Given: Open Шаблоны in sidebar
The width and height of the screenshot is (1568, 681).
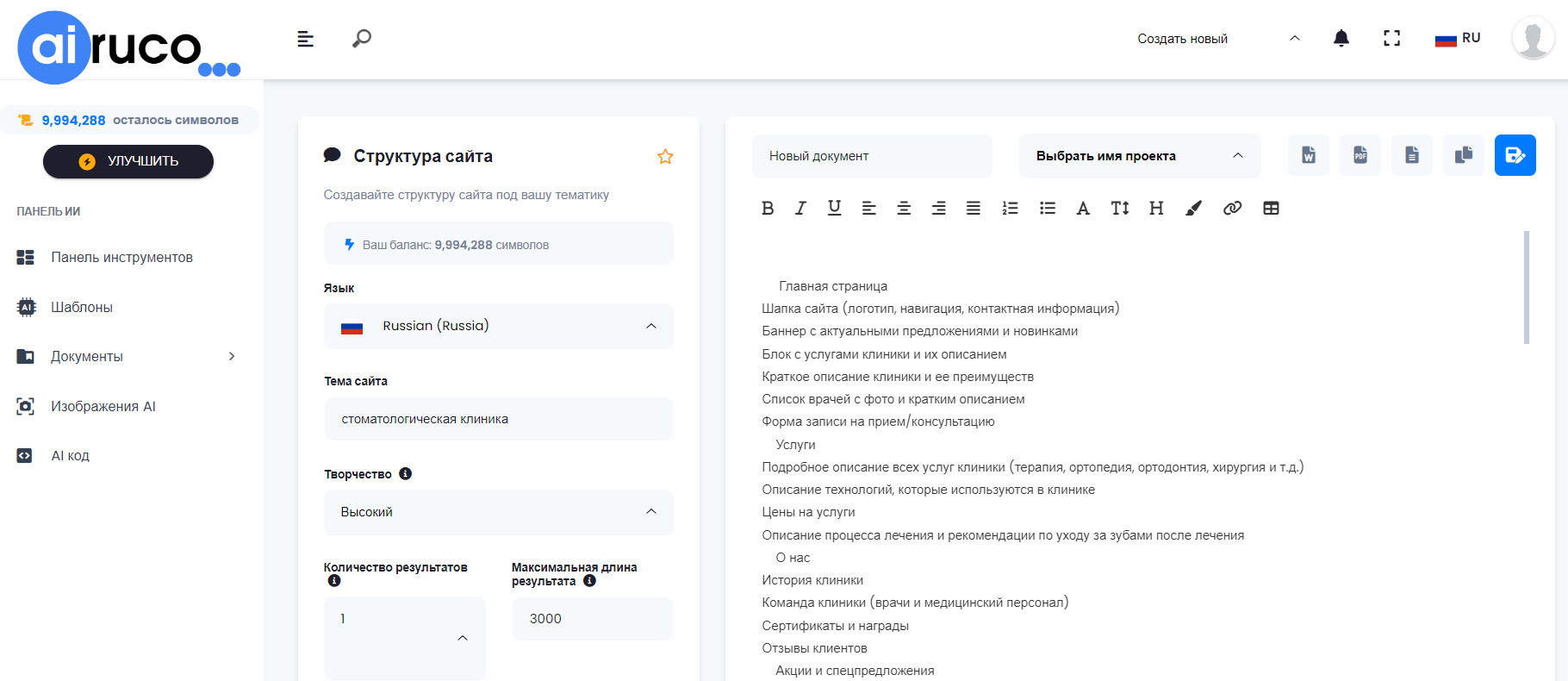Looking at the screenshot, I should coord(82,307).
